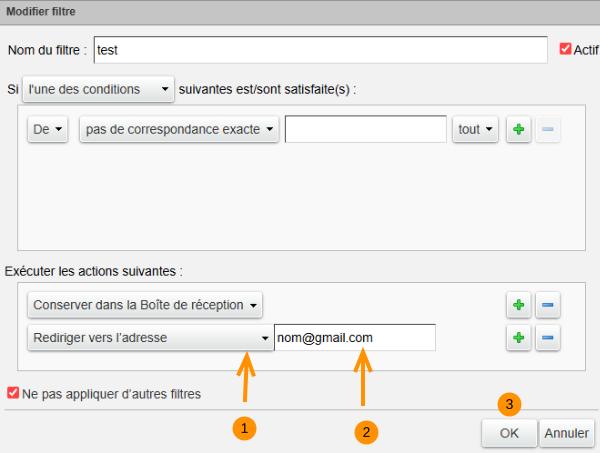This screenshot has width=600, height=453.
Task: Remove the condition row with minus icon
Action: [547, 130]
